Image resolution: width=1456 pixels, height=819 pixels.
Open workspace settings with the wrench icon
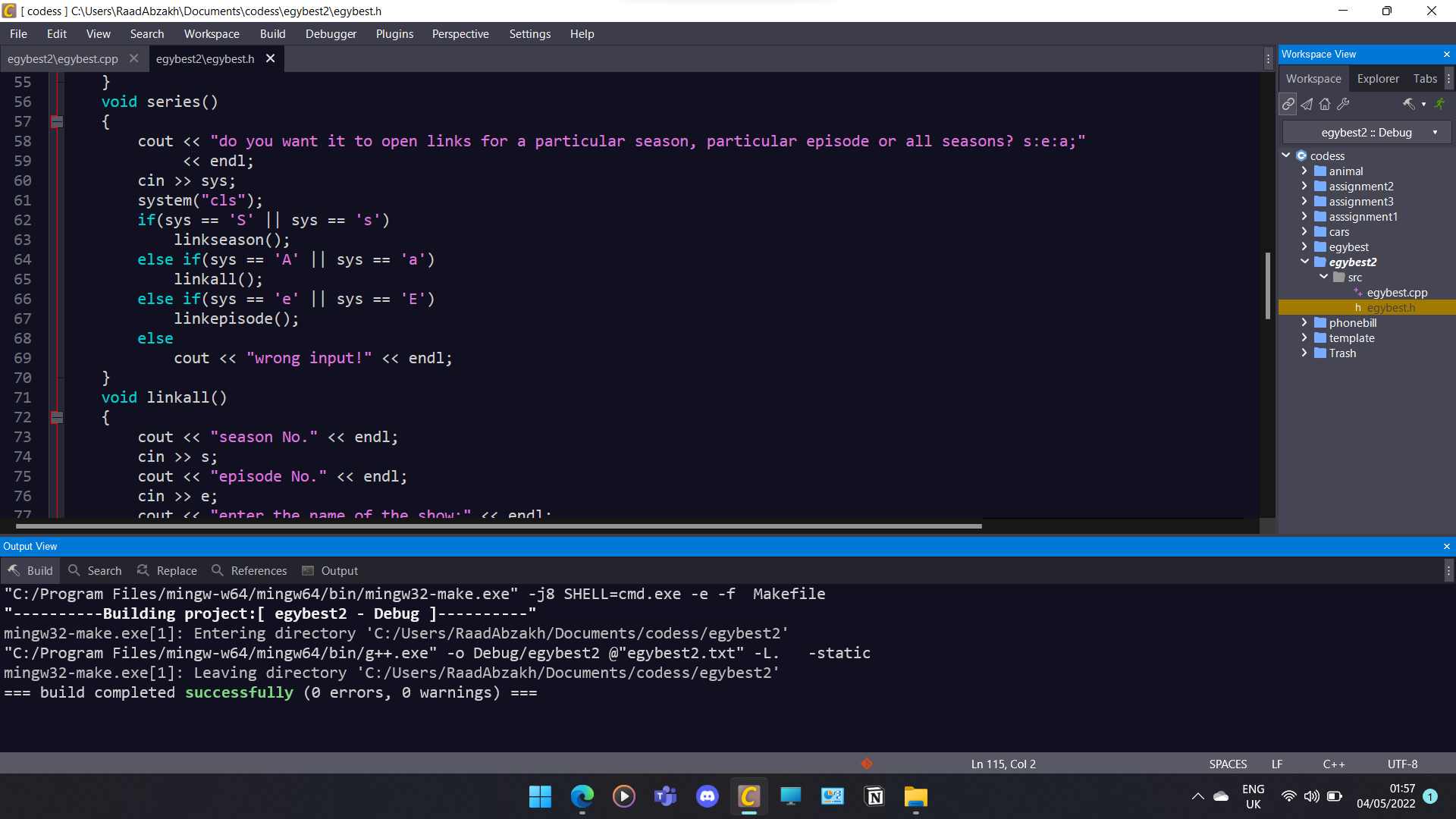[1343, 104]
